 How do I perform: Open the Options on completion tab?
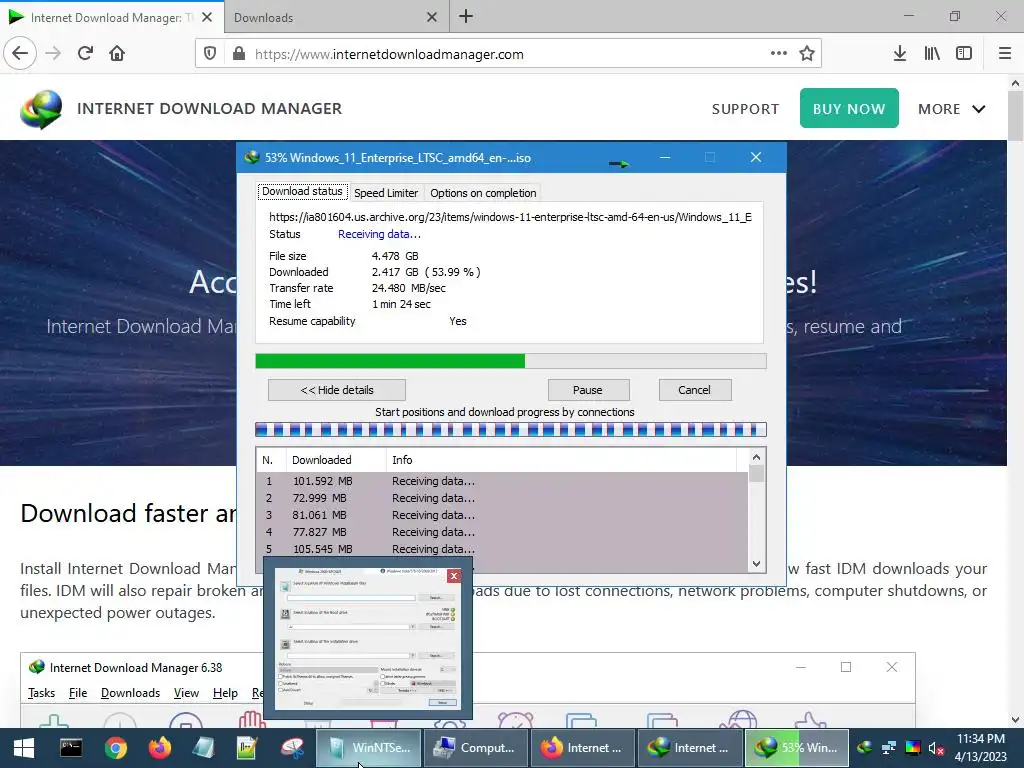[x=483, y=193]
